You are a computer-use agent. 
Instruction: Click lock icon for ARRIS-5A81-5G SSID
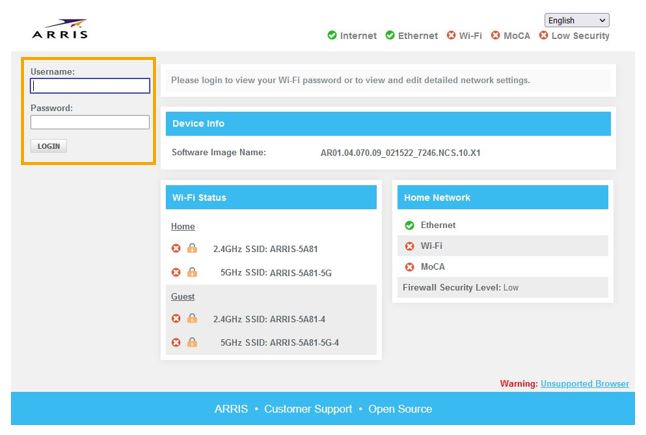192,272
